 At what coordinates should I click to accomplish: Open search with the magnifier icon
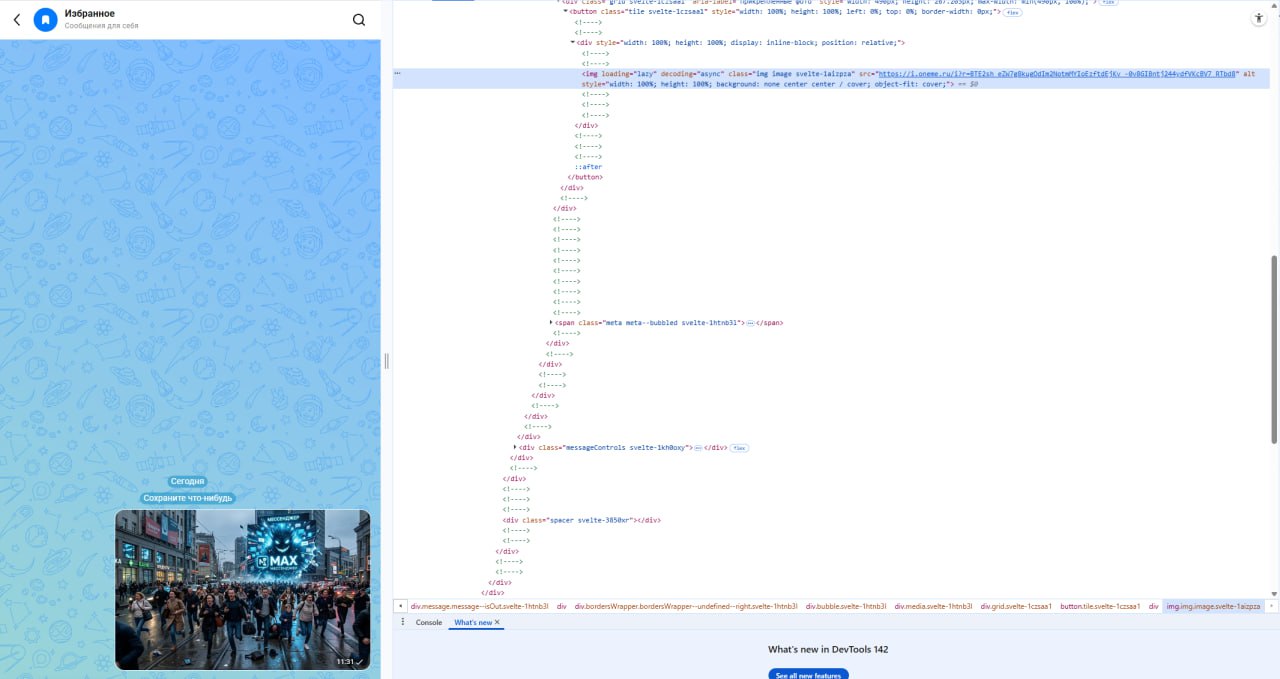[359, 20]
